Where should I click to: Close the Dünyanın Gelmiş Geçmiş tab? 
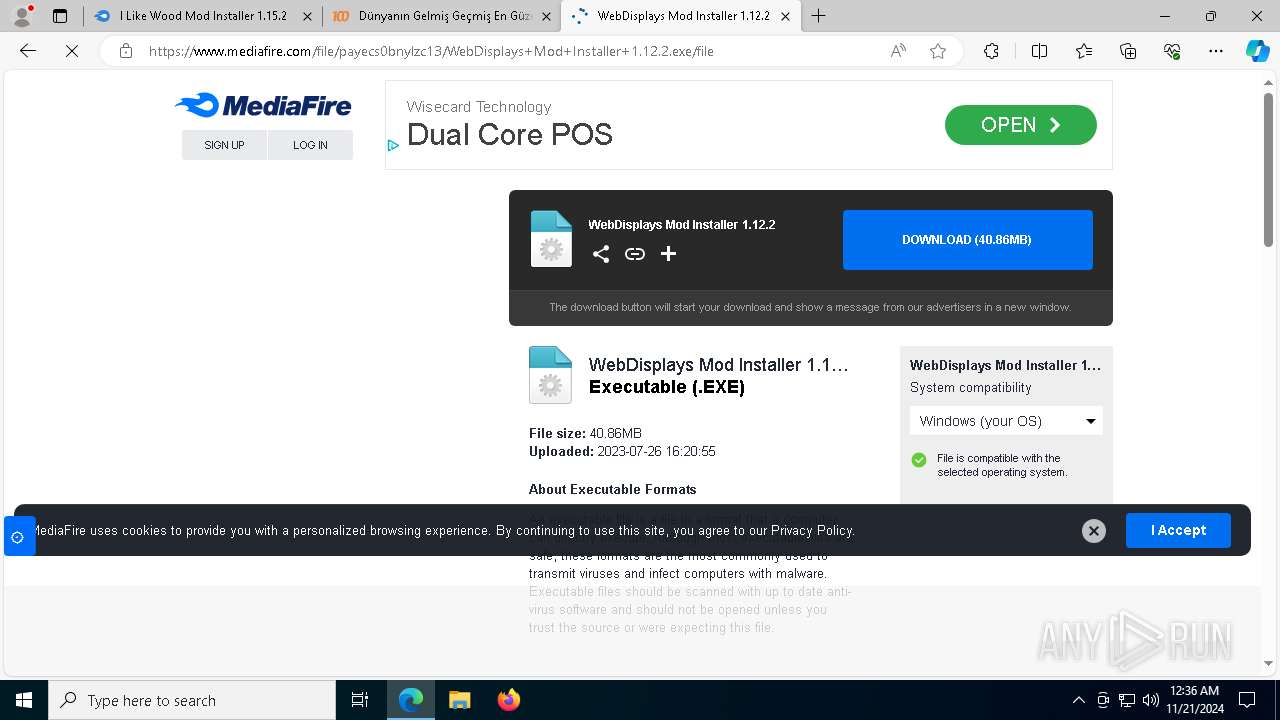(x=546, y=16)
